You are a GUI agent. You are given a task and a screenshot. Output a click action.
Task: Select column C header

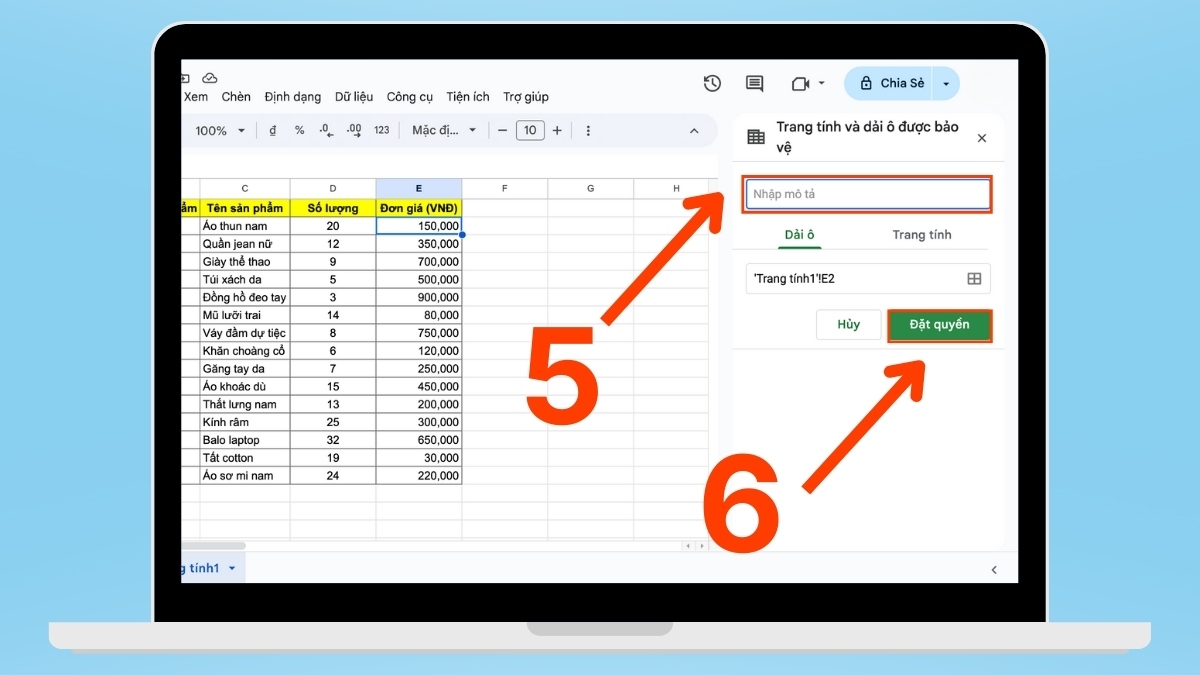245,189
